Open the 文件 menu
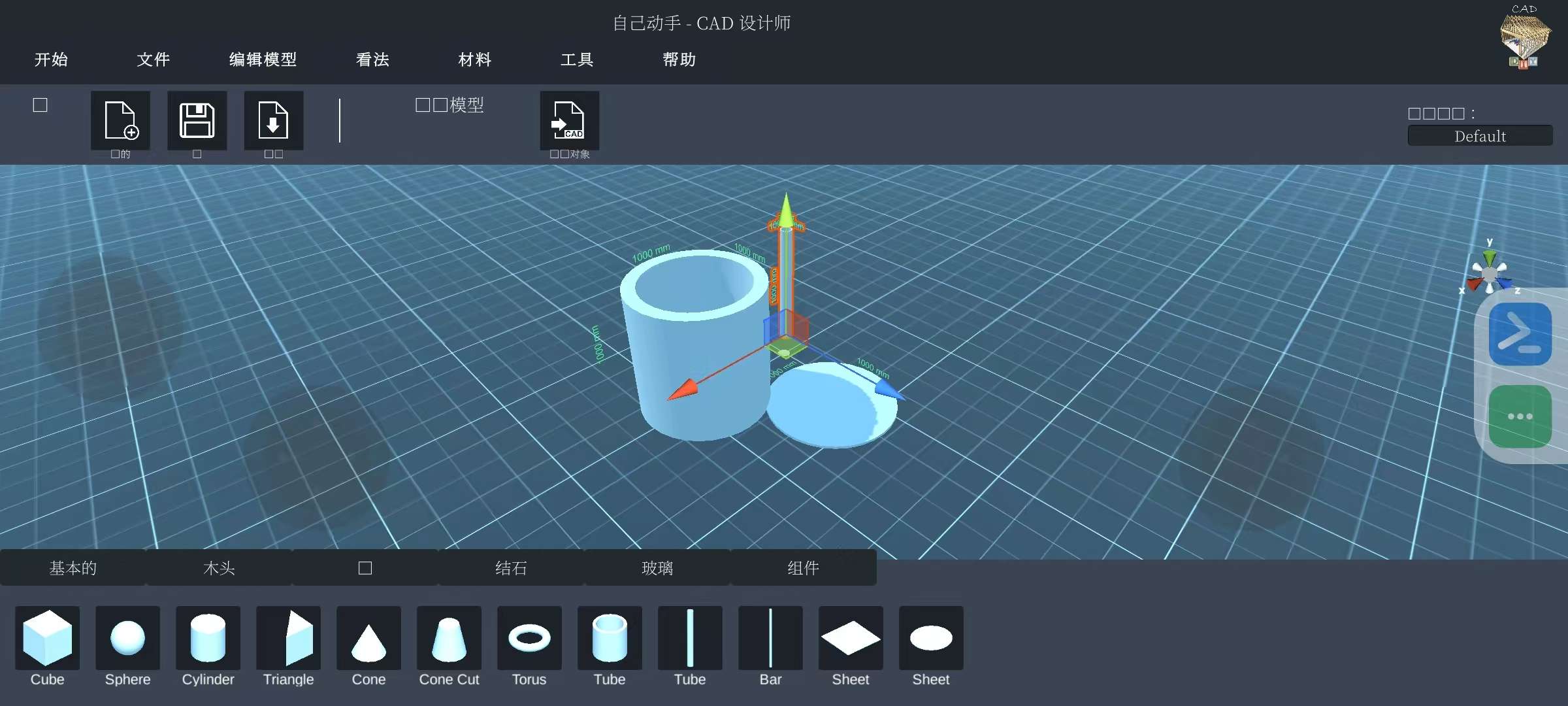 [154, 59]
